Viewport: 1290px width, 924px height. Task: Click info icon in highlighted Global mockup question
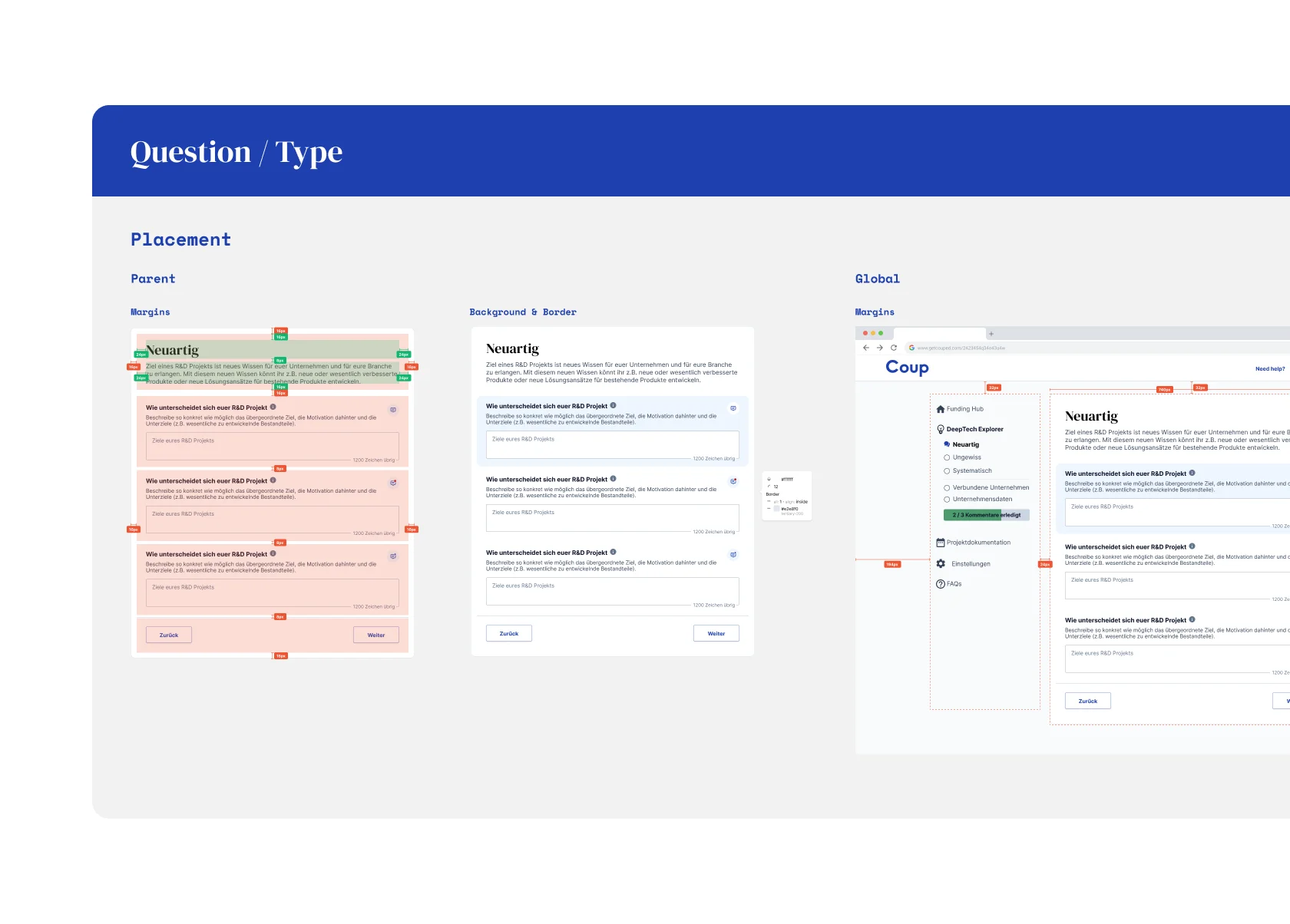(x=1192, y=473)
